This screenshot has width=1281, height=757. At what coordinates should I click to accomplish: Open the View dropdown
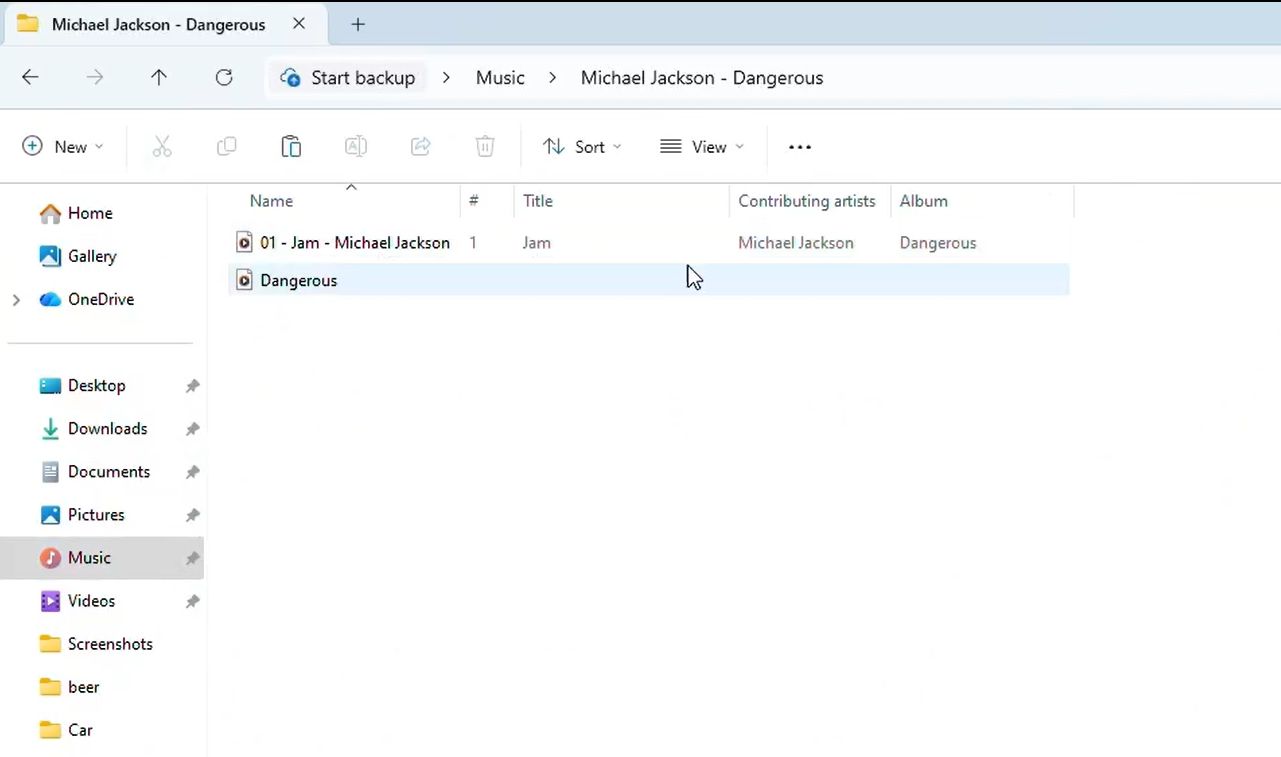coord(702,146)
